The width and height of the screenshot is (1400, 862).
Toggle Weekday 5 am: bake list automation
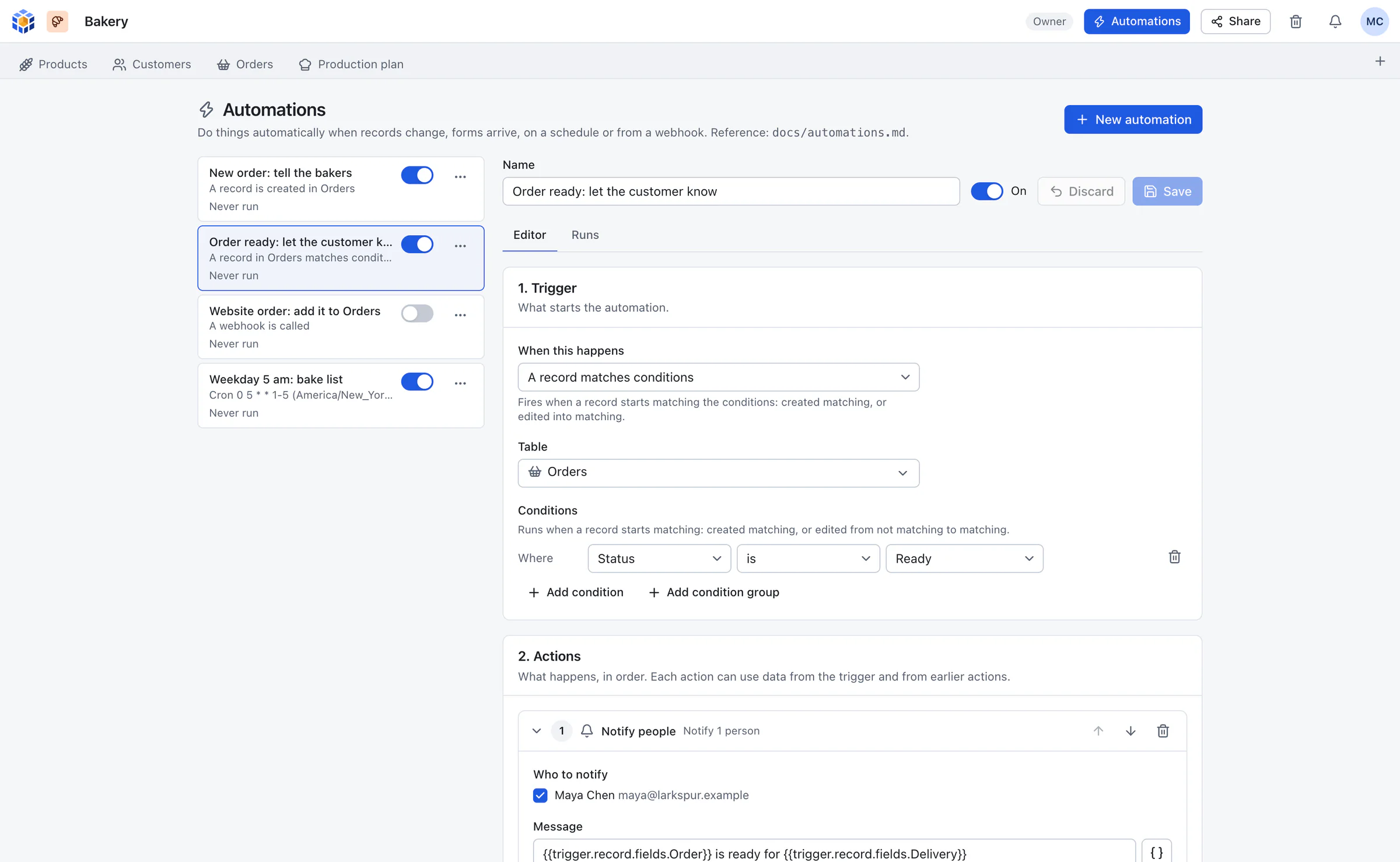coord(417,382)
